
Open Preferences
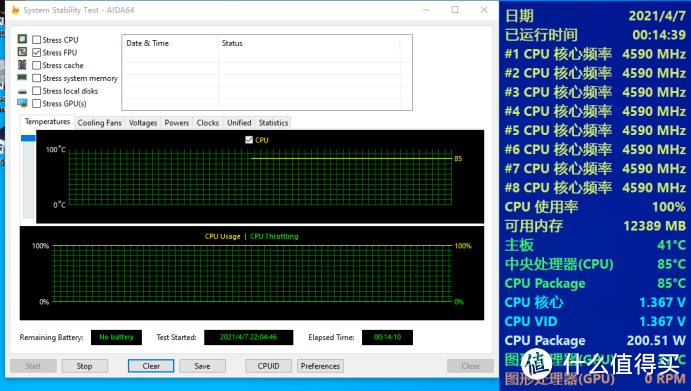[x=320, y=366]
